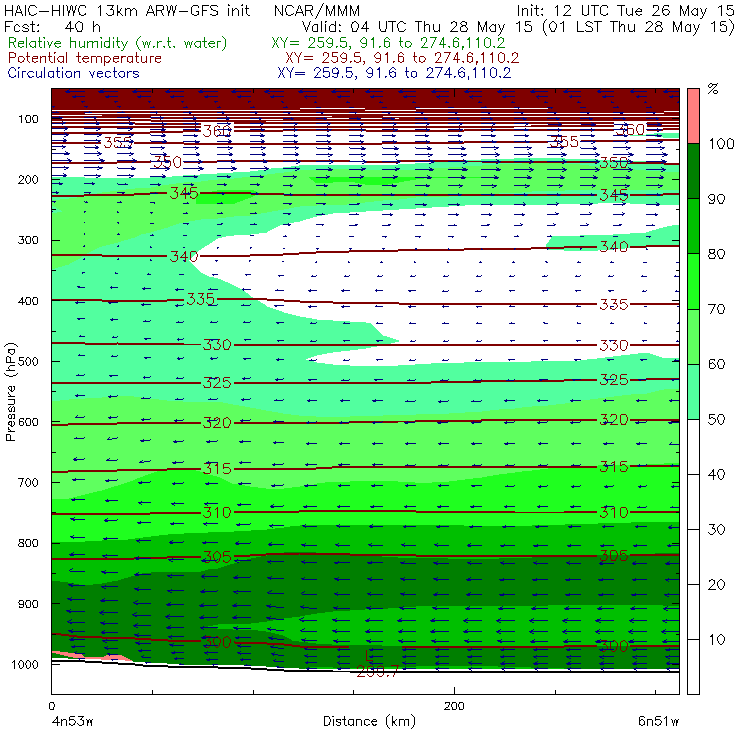Click the '90' colorbar scale label
Image resolution: width=740 pixels, height=740 pixels.
click(716, 199)
